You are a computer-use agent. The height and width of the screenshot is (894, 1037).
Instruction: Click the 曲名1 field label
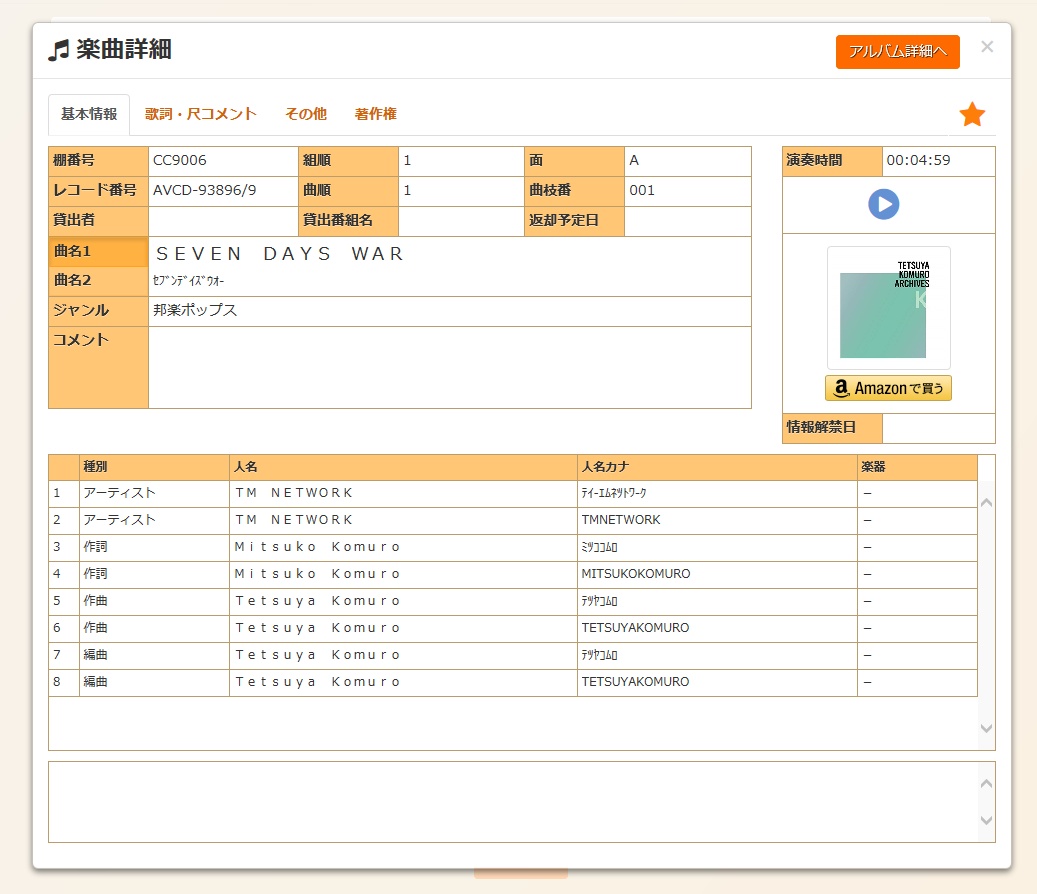[72, 252]
